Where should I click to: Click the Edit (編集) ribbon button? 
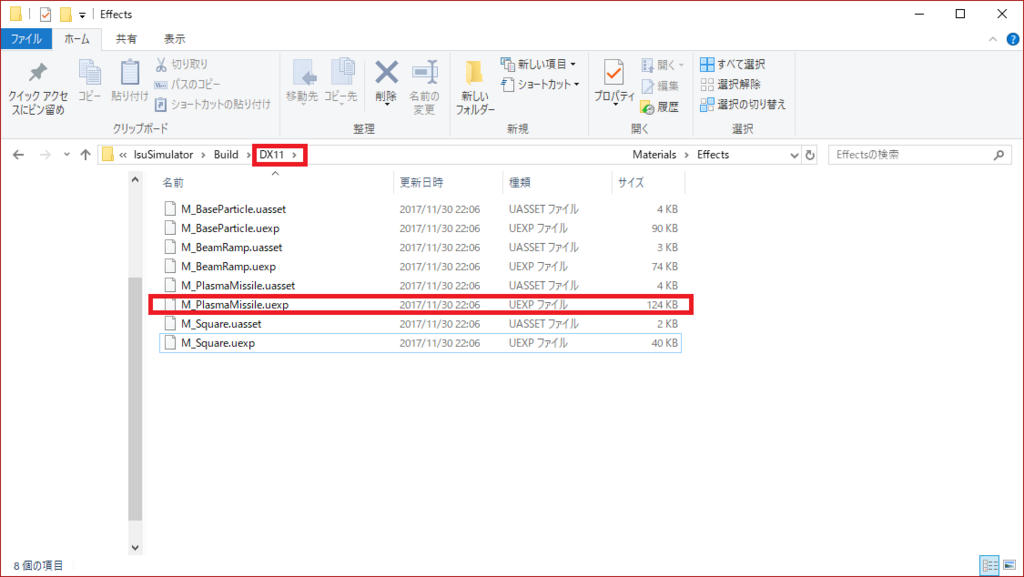[660, 86]
